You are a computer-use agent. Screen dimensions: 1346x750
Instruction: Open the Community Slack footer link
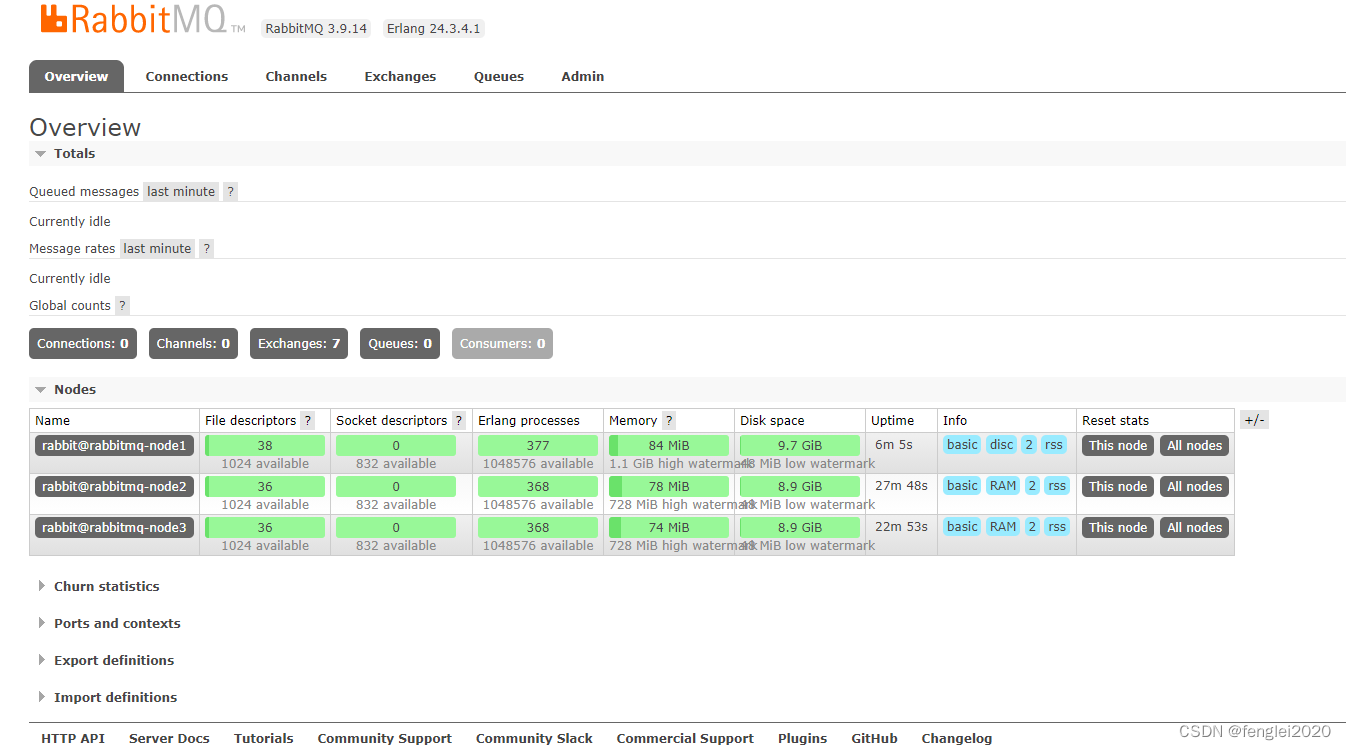[534, 739]
